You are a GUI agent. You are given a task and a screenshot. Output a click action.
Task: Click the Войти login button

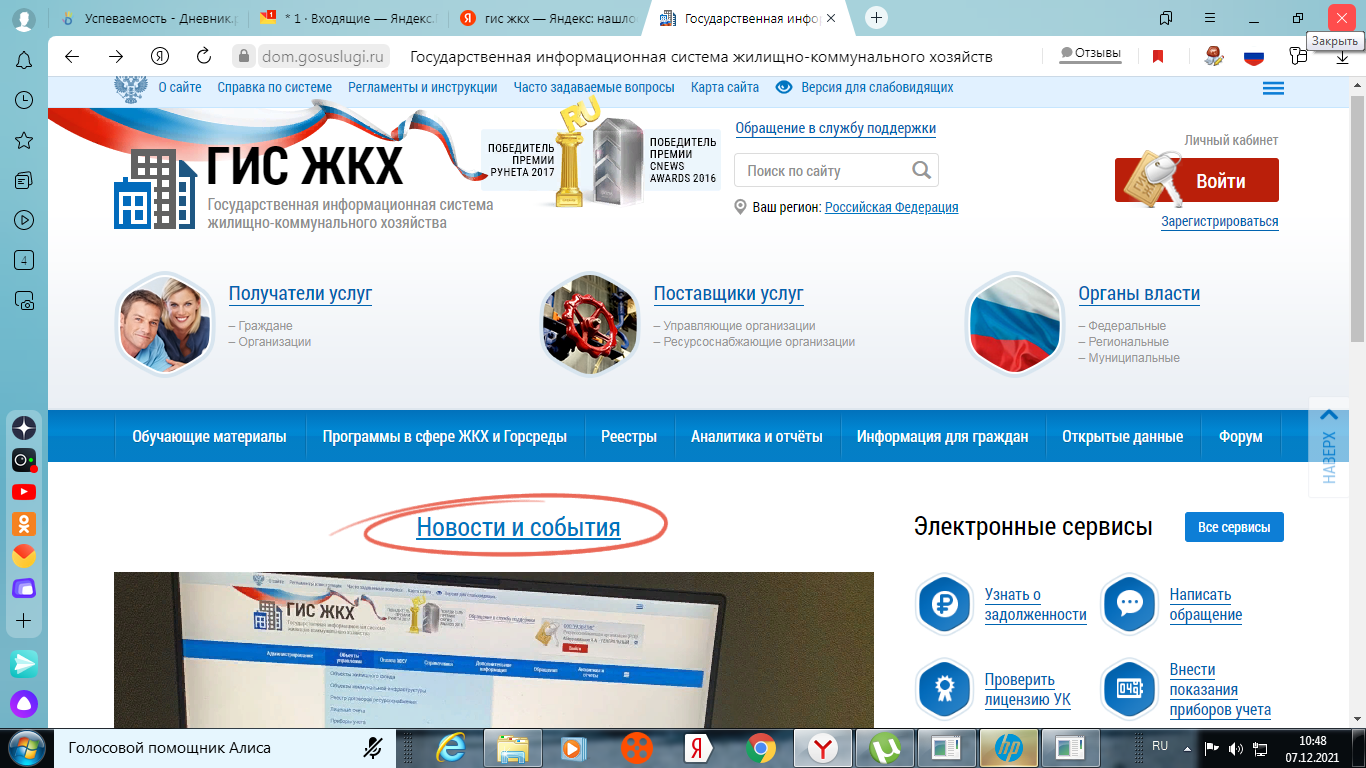(x=1197, y=180)
